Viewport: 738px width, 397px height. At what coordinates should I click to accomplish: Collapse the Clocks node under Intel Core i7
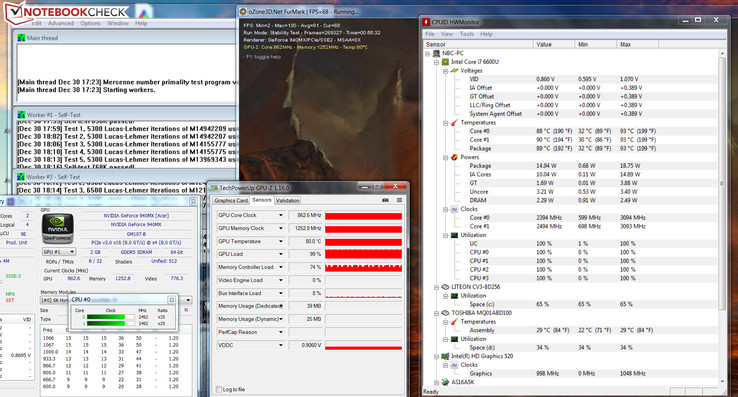click(445, 209)
